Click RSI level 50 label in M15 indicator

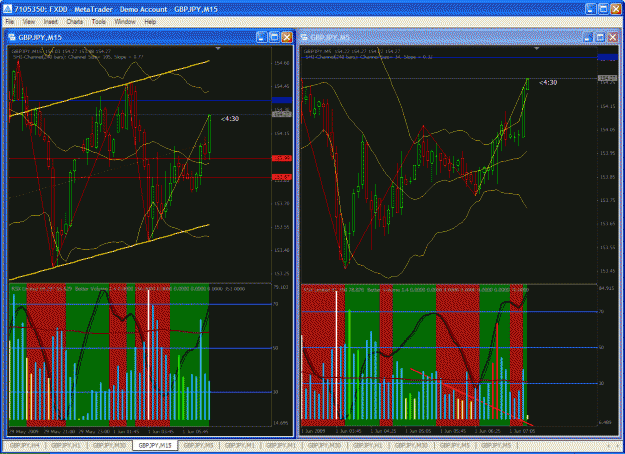point(275,348)
